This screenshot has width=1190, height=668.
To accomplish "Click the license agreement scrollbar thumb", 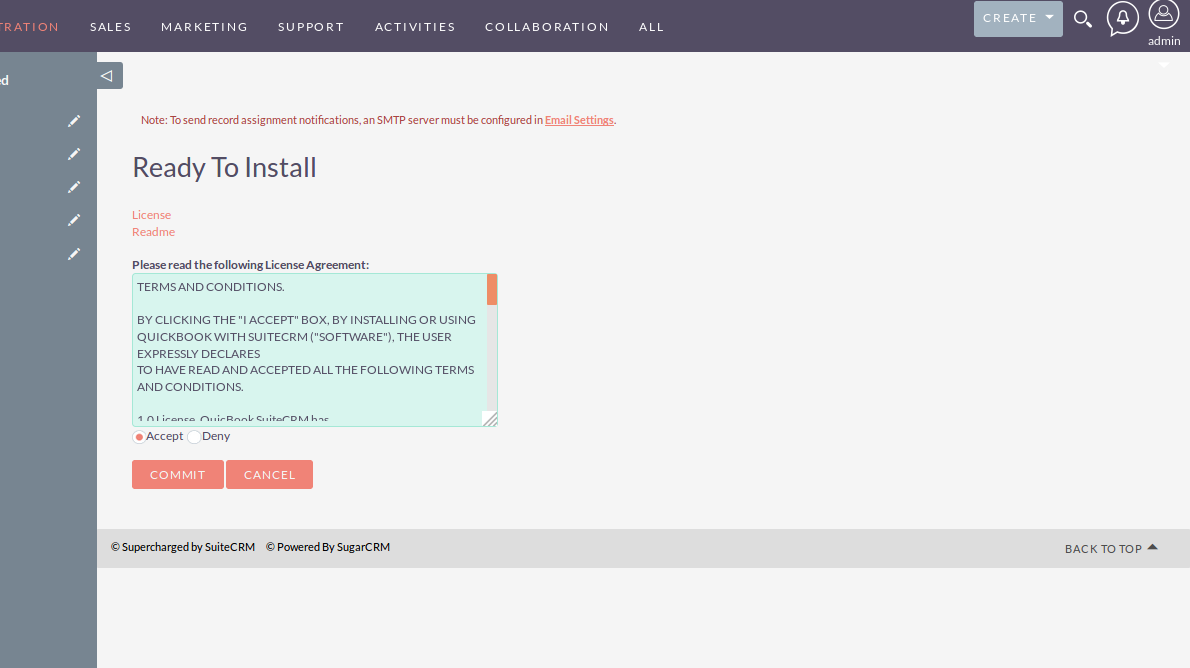I will 492,290.
